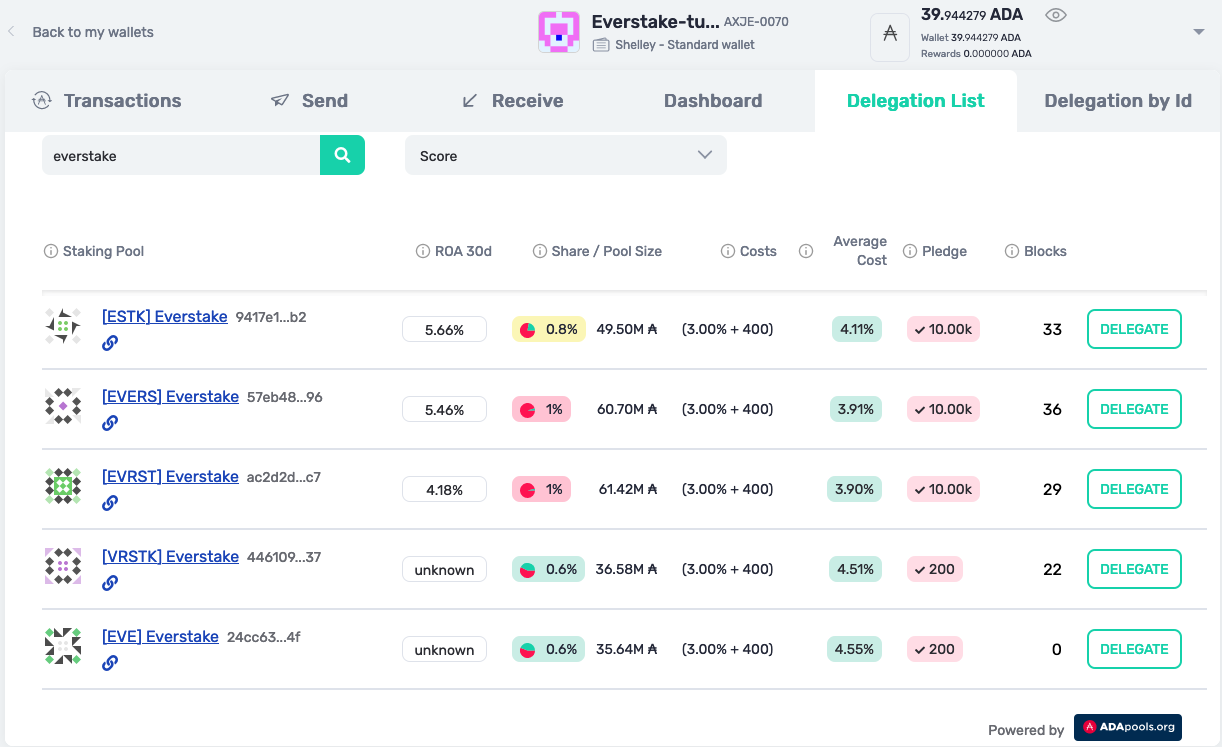Click the 4.55% average cost badge

(855, 649)
